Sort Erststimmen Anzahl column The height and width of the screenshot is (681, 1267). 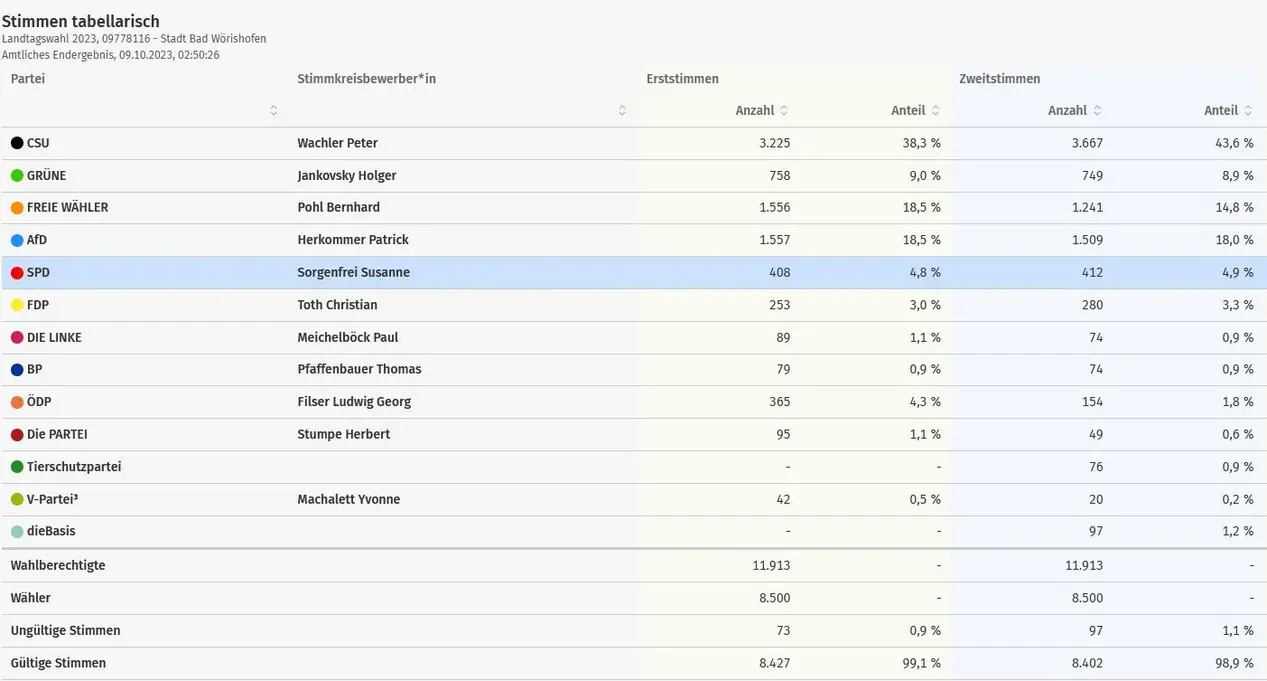click(784, 111)
